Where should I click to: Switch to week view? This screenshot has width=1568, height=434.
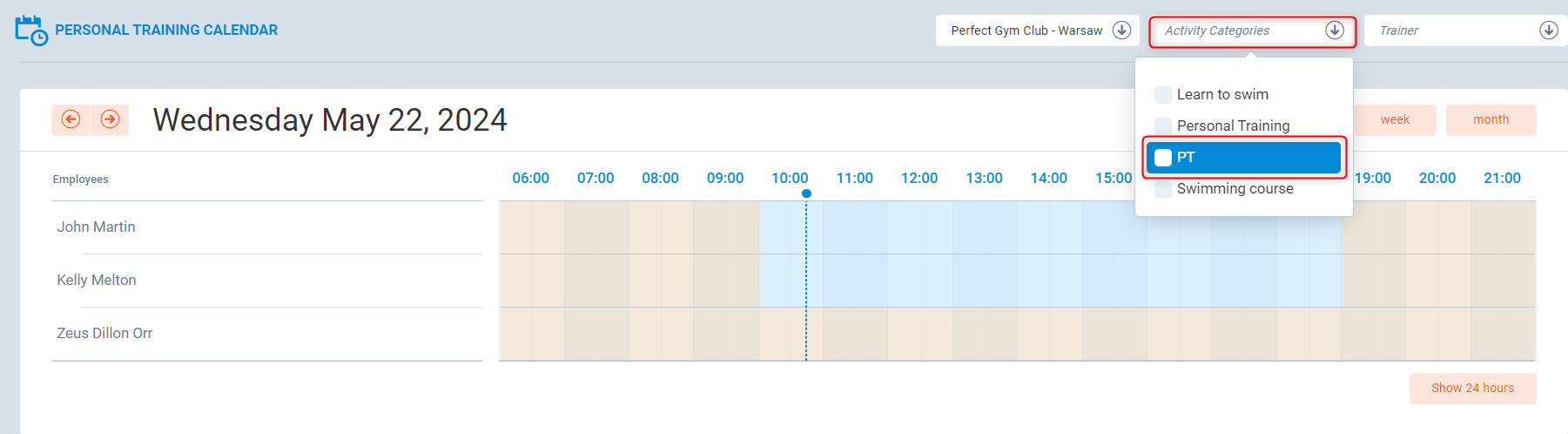[1395, 120]
